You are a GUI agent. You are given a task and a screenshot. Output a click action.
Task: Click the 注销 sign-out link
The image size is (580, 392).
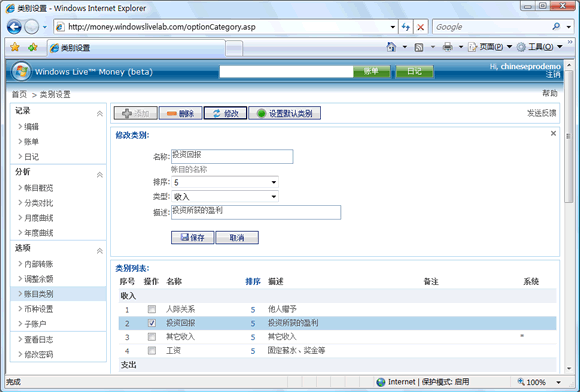553,75
